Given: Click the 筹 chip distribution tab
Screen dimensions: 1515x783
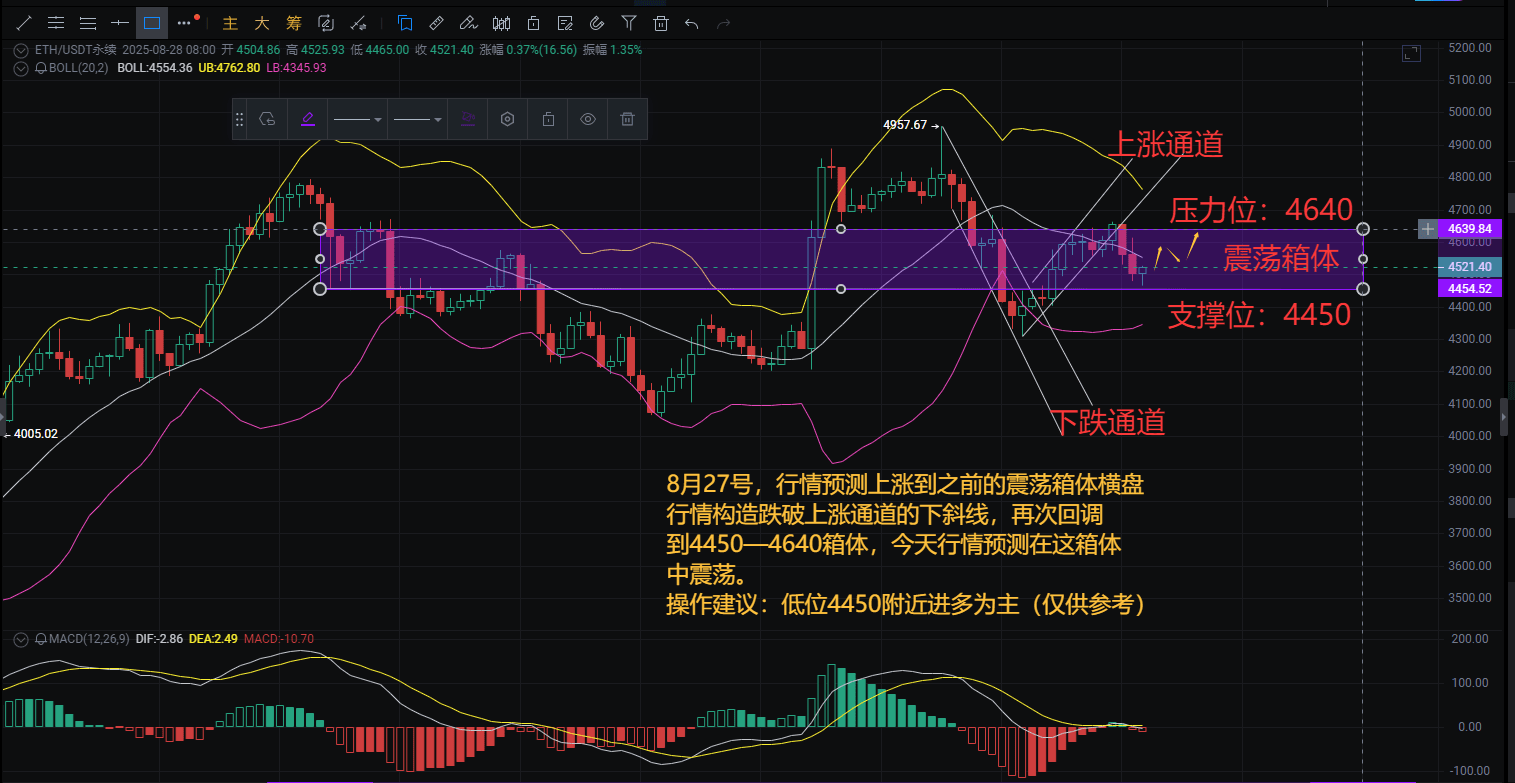Looking at the screenshot, I should coord(293,22).
